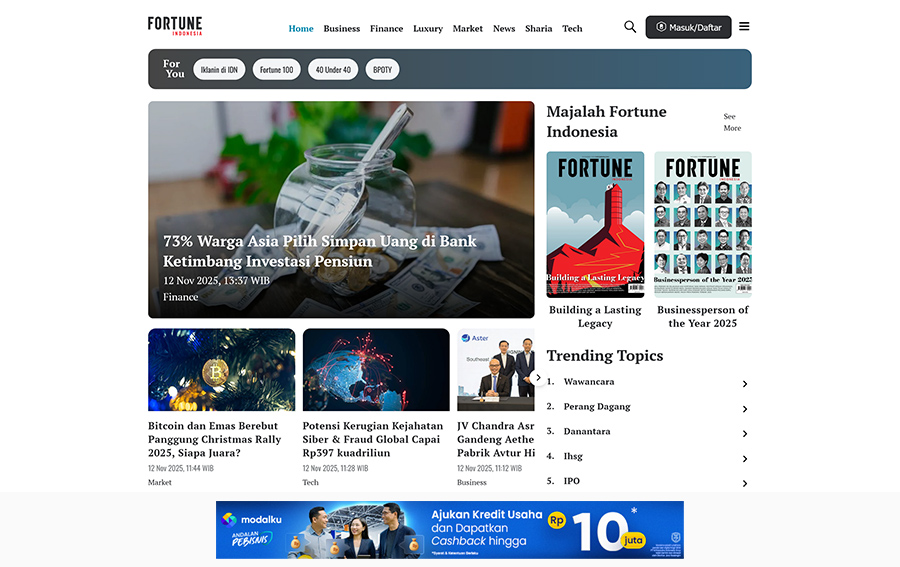Viewport: 900px width, 567px height.
Task: Select the 40 Under 40 pill
Action: pyautogui.click(x=333, y=70)
